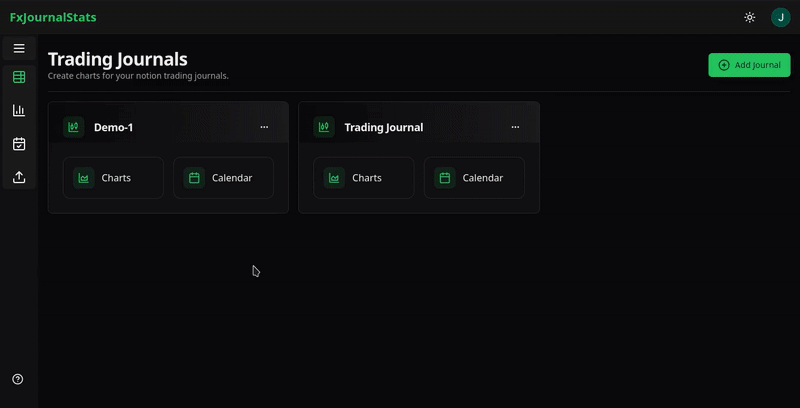The height and width of the screenshot is (408, 800).
Task: Open the Demo-1 three-dot options menu
Action: [x=264, y=127]
